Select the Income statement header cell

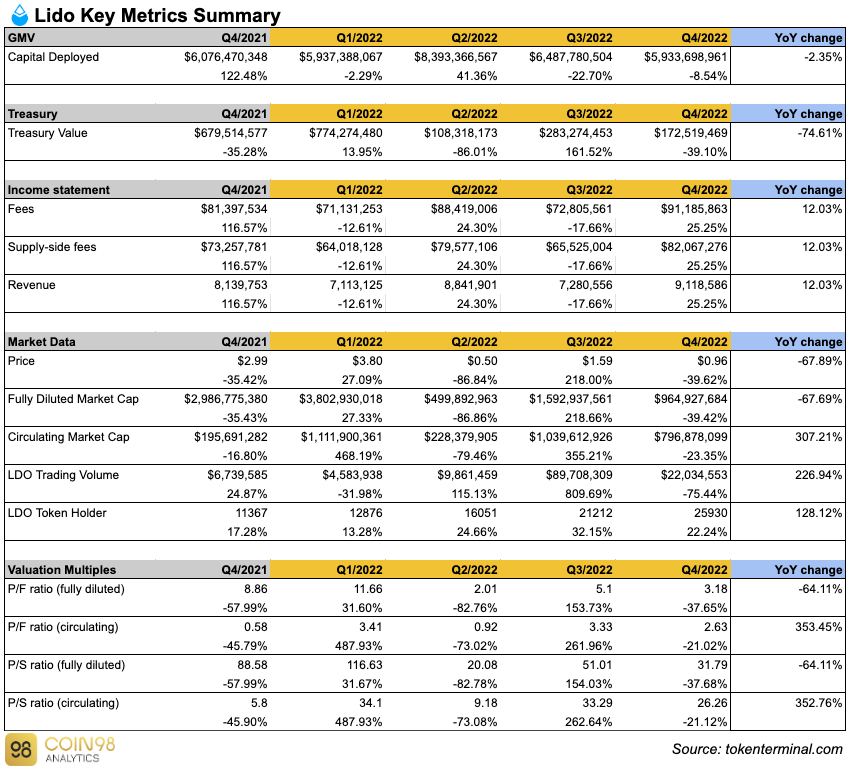click(58, 189)
